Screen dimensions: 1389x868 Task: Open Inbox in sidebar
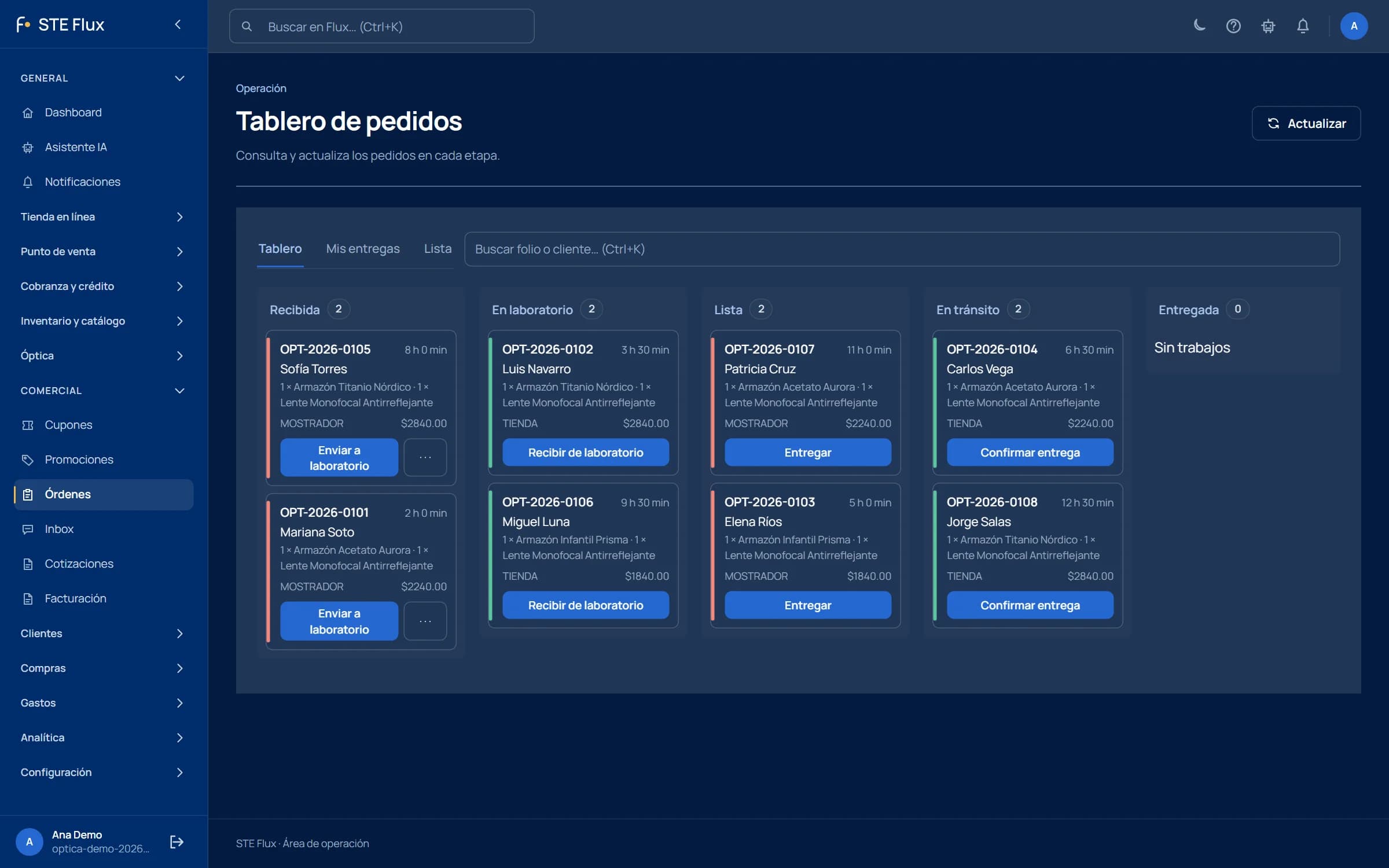coord(104,529)
